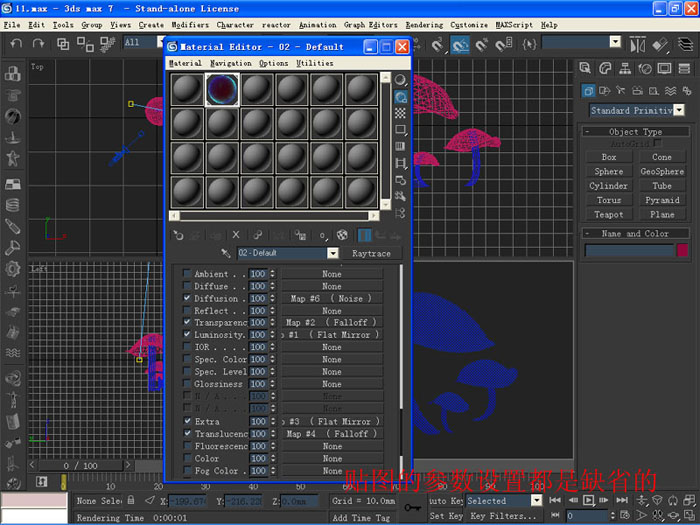Select the active colored material sample slot
This screenshot has width=700, height=525.
coord(222,90)
